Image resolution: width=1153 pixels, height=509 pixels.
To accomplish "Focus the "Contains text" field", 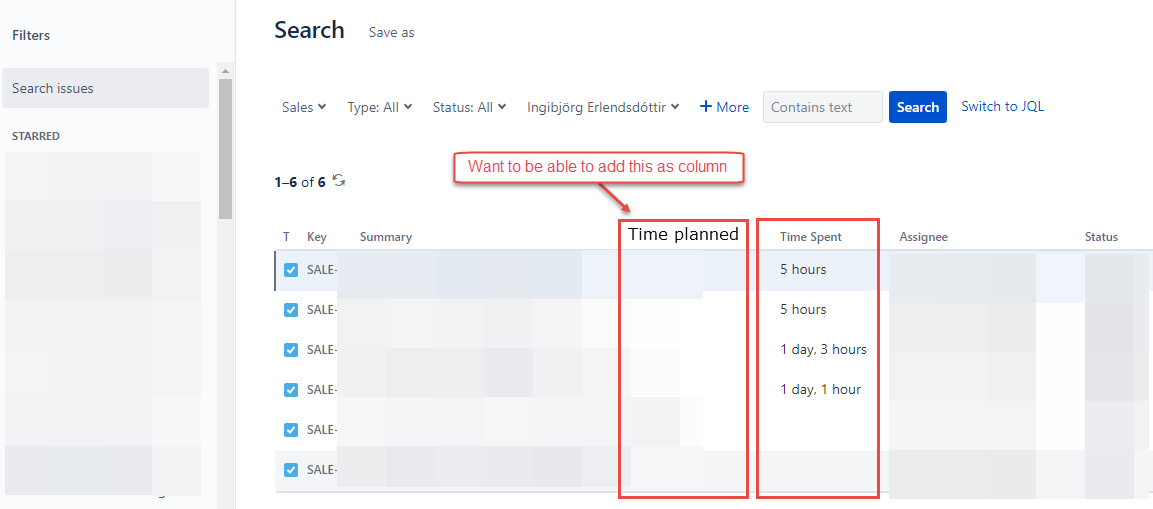I will [x=822, y=107].
